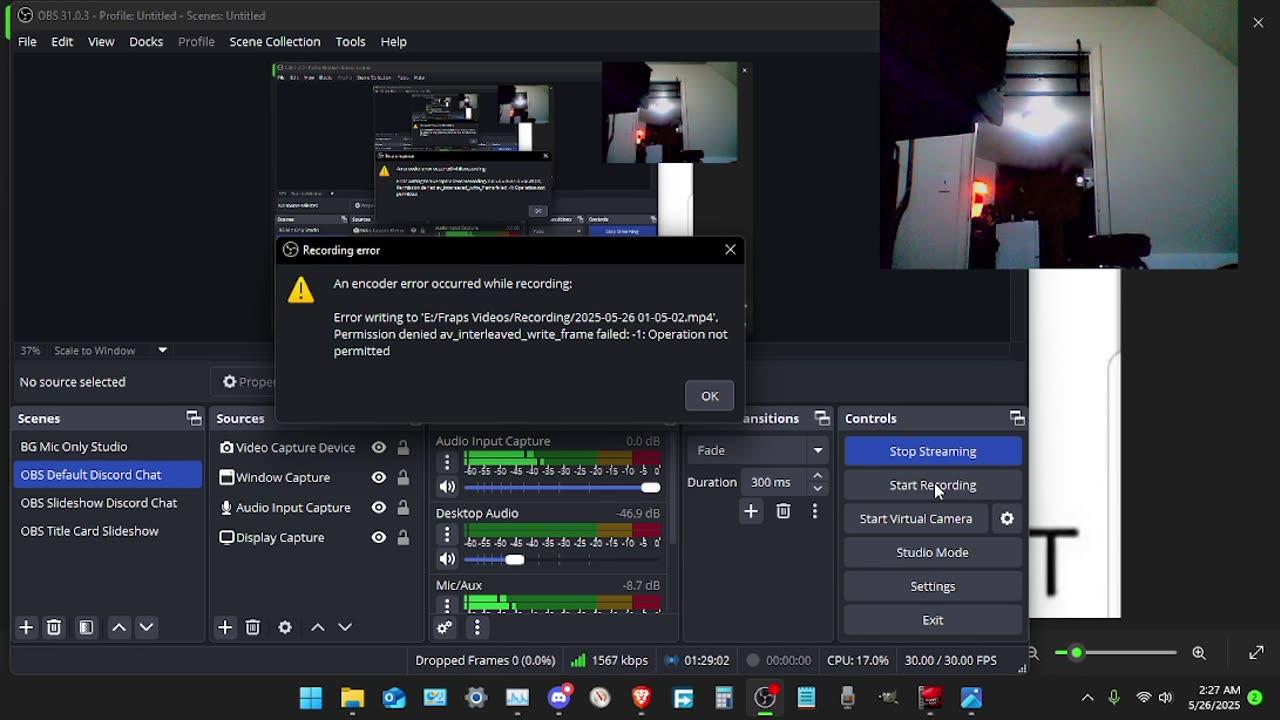The image size is (1280, 720).
Task: Move source up arrow in Sources panel
Action: [x=318, y=627]
